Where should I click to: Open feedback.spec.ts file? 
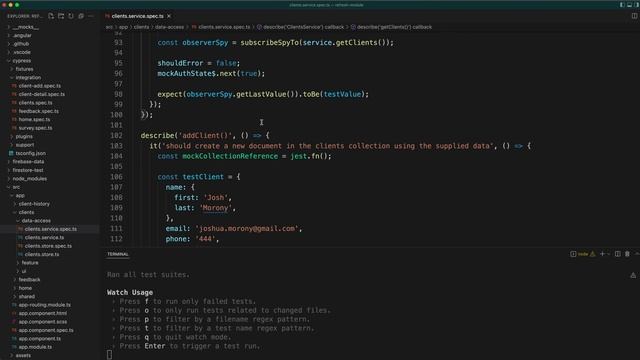[x=38, y=111]
